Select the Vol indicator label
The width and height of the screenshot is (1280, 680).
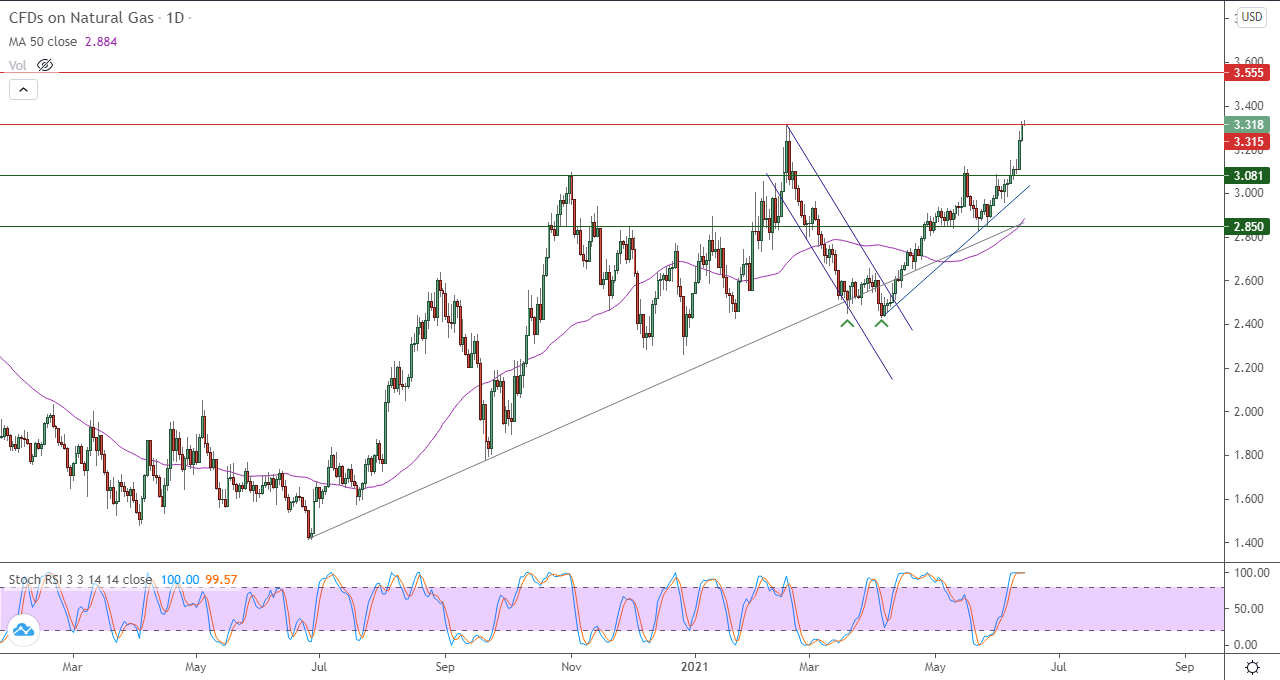point(18,65)
